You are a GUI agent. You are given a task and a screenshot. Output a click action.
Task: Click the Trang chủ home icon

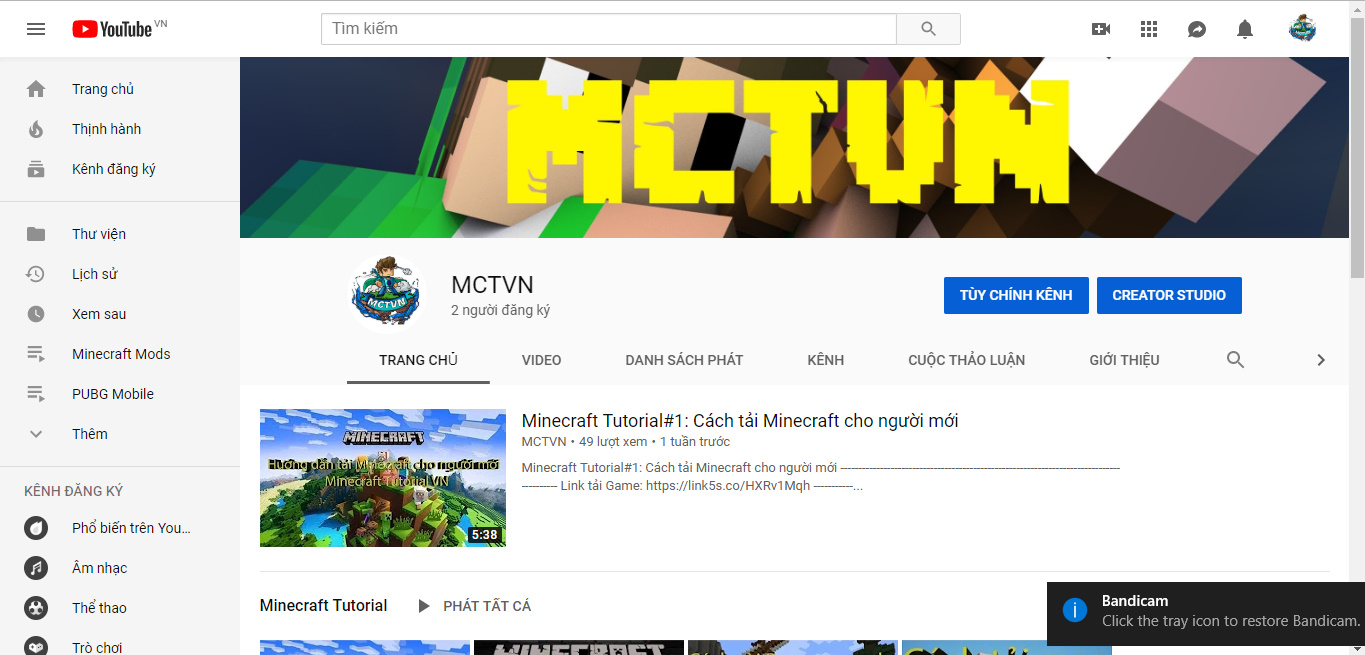tap(36, 89)
